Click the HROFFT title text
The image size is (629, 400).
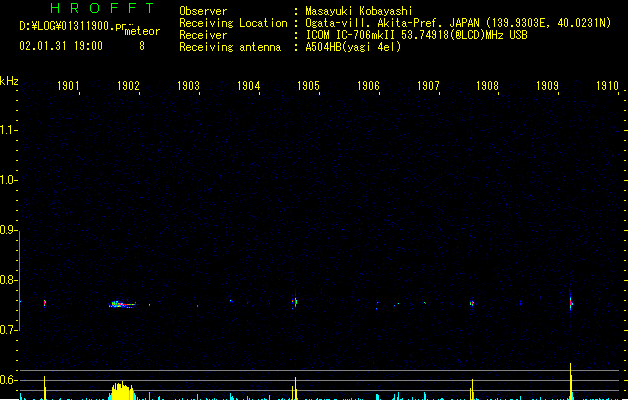coord(102,8)
